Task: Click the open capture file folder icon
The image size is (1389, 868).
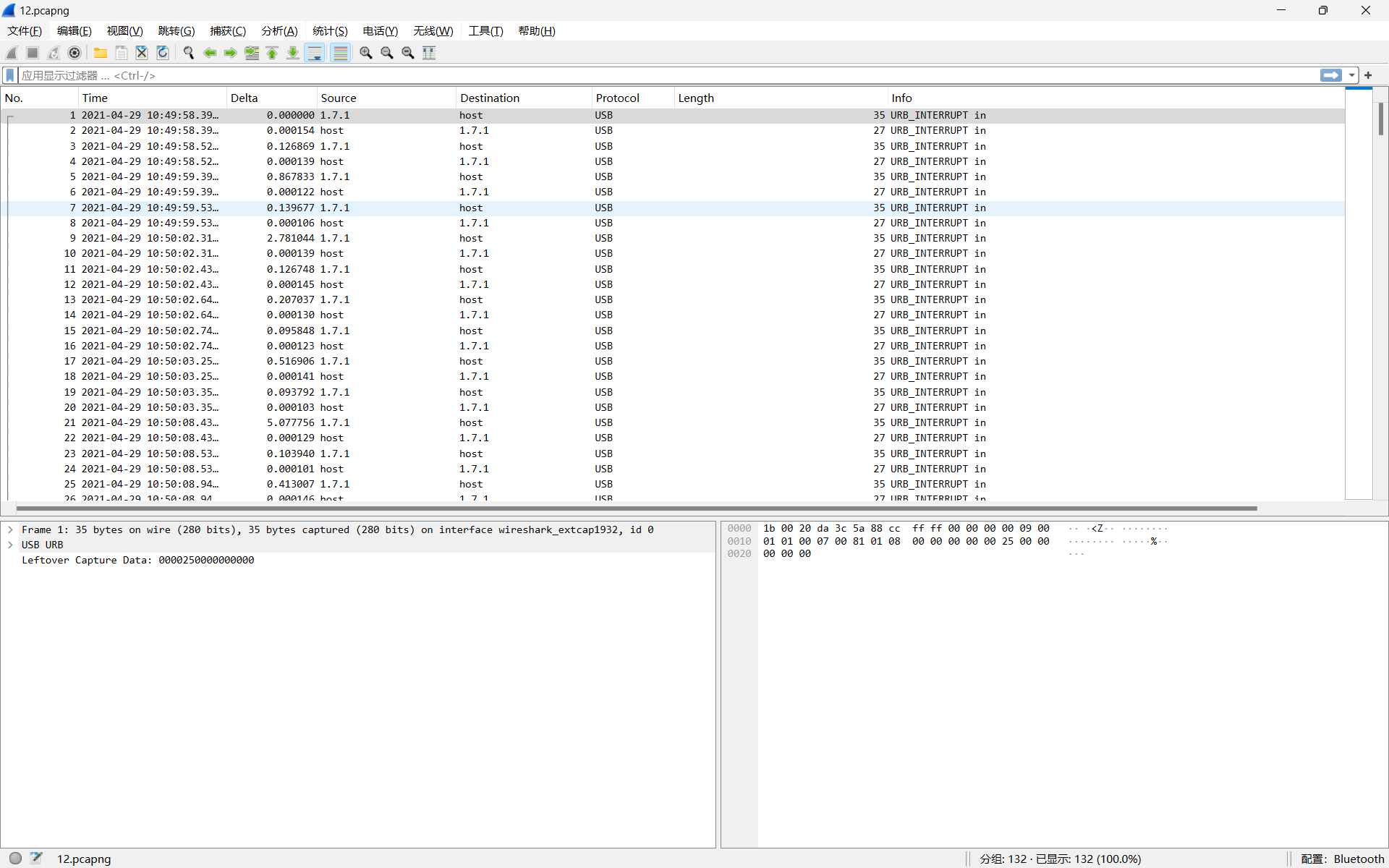Action: [x=101, y=53]
